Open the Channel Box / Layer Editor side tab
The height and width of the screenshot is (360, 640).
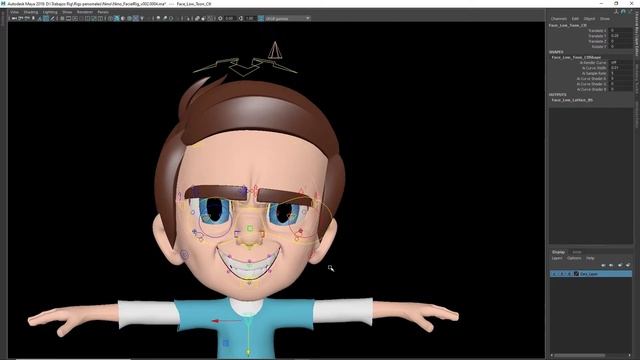click(x=636, y=35)
